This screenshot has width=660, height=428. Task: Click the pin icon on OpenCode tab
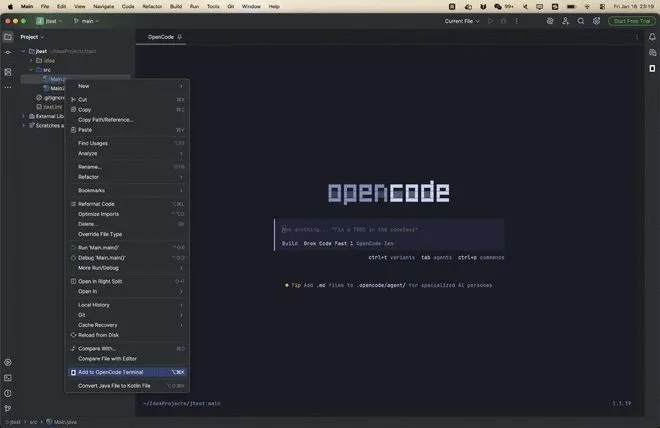[180, 37]
